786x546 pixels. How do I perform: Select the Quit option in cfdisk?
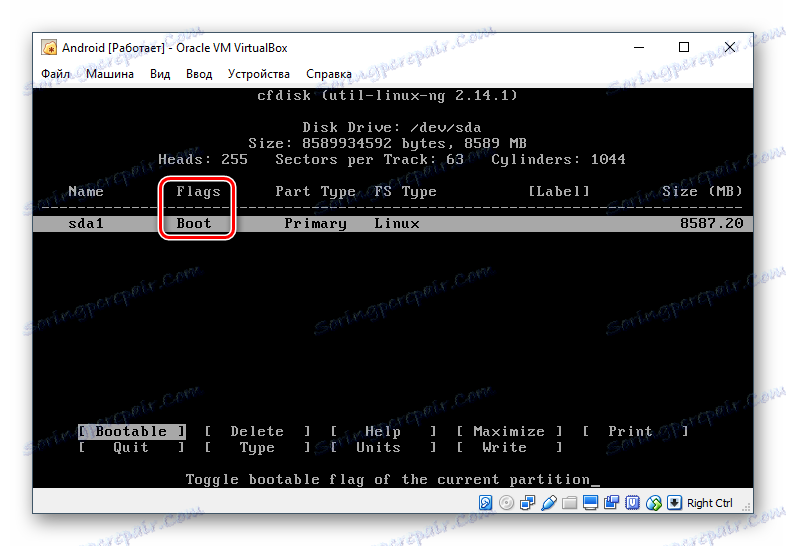[132, 447]
